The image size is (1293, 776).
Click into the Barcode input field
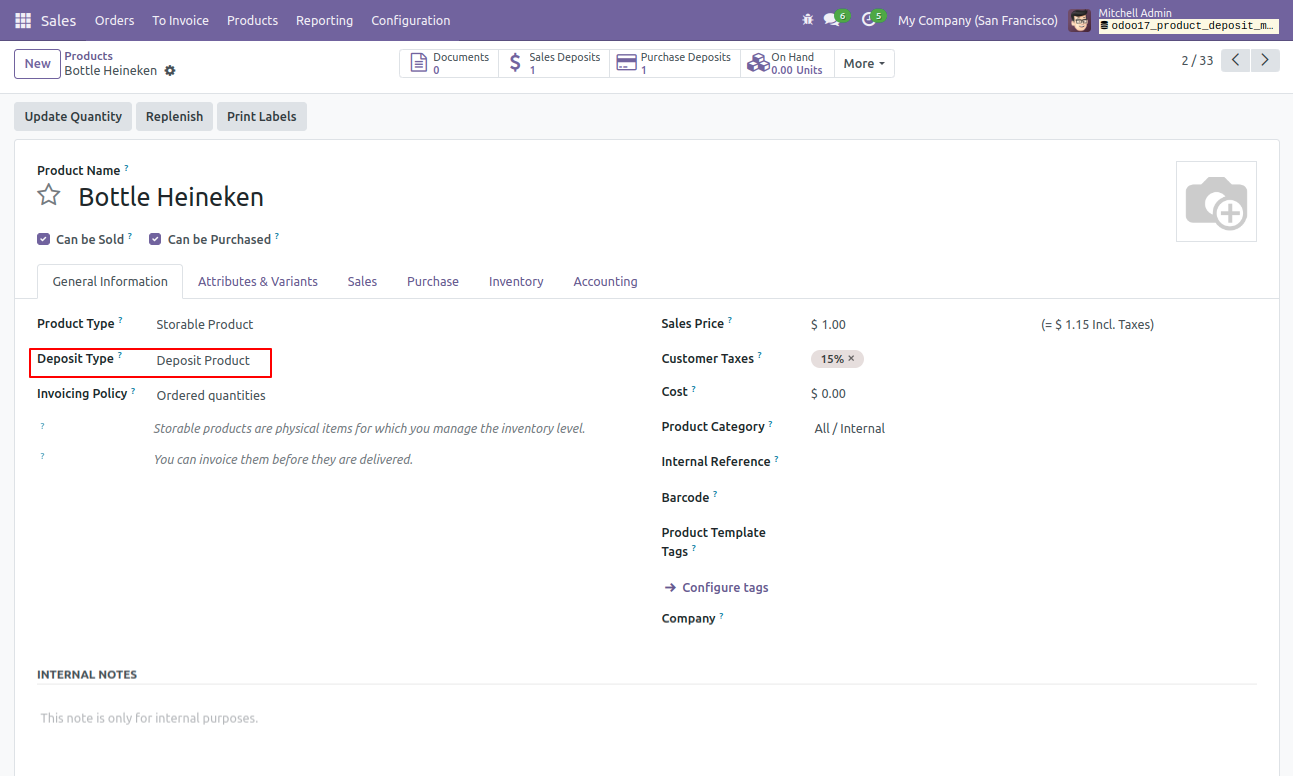coord(1033,498)
